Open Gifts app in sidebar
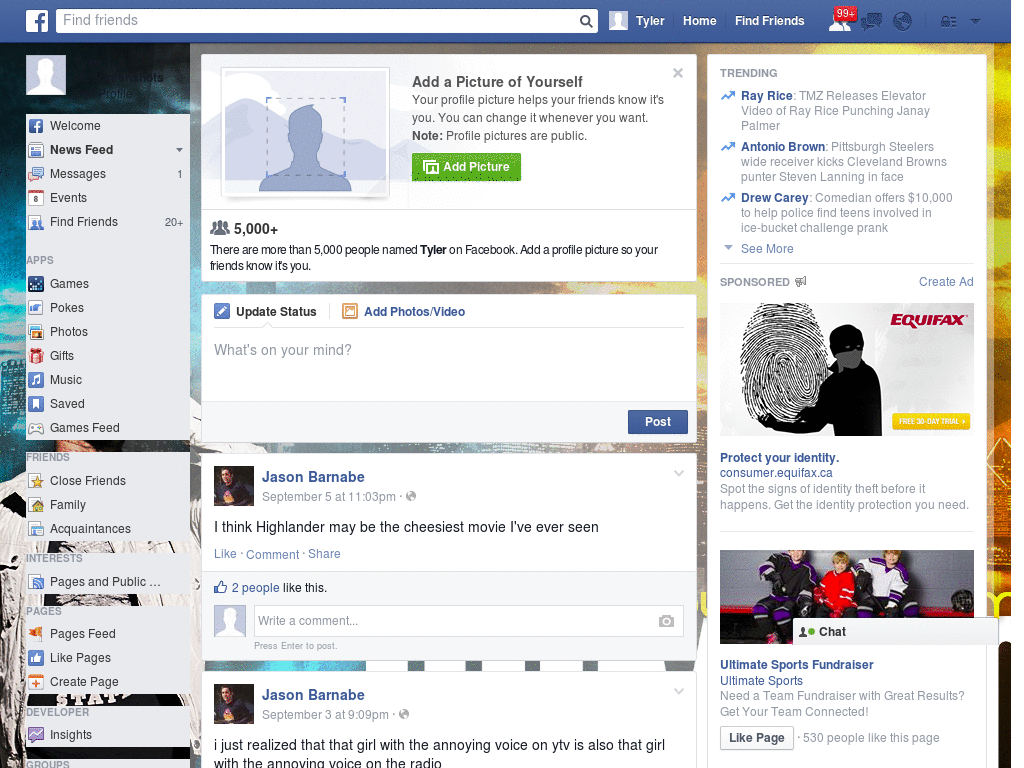1024x768 pixels. 108,356
